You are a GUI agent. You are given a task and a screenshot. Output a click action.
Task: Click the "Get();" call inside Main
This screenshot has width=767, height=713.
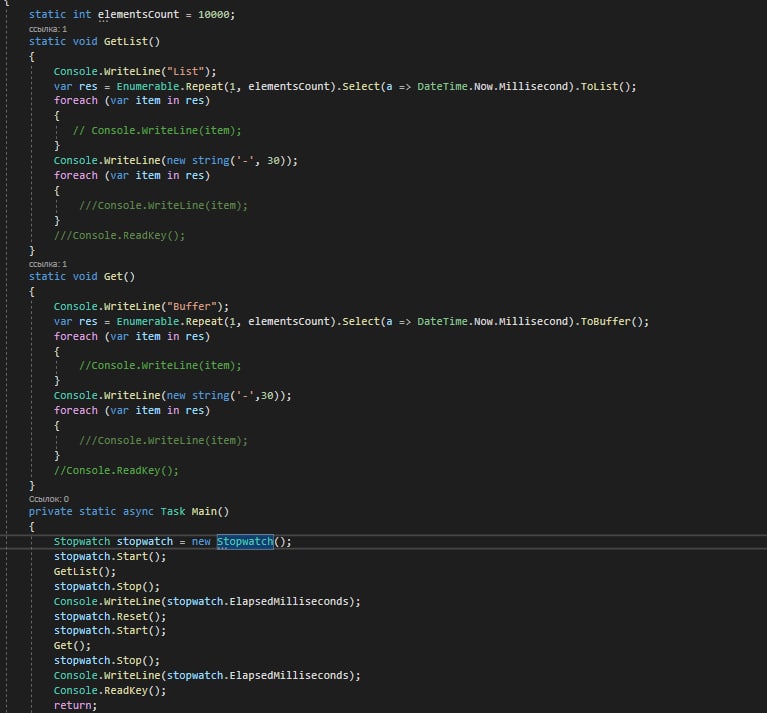tap(72, 646)
